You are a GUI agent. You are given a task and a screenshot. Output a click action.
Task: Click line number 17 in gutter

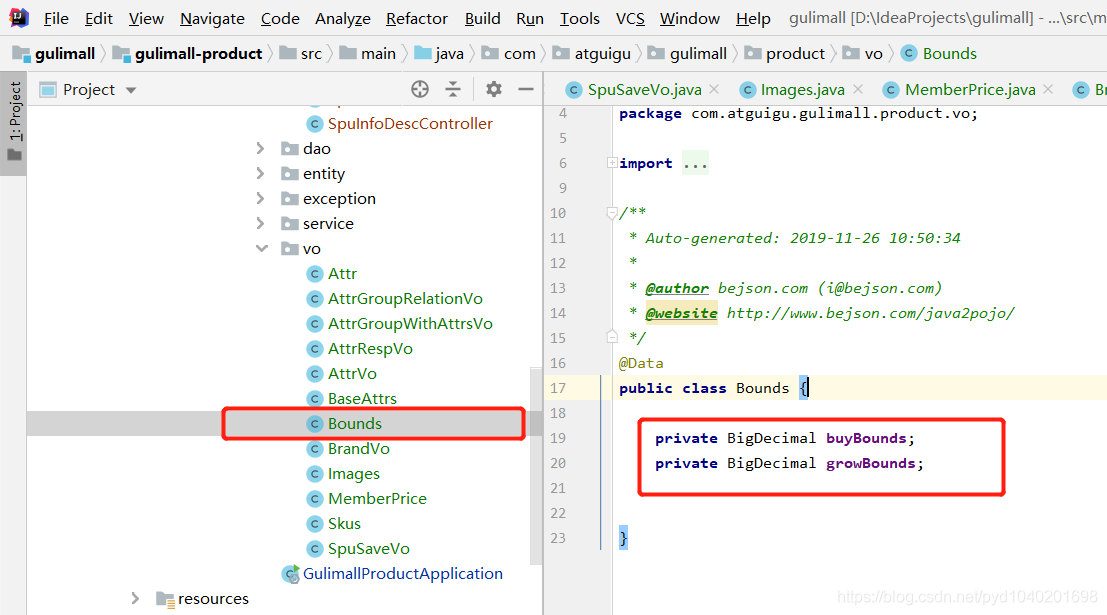click(558, 388)
